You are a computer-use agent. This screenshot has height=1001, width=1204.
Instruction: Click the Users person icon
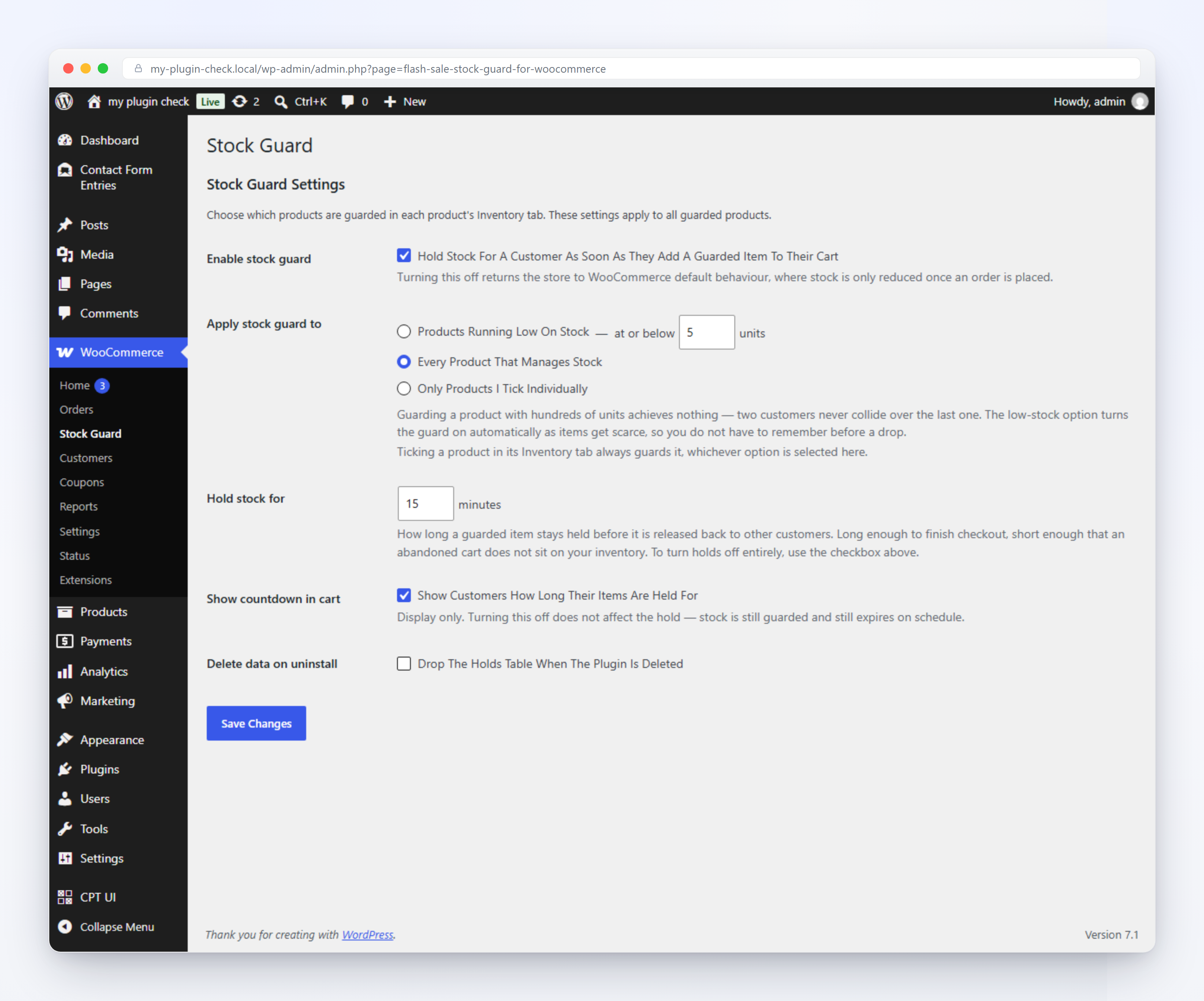tap(65, 799)
